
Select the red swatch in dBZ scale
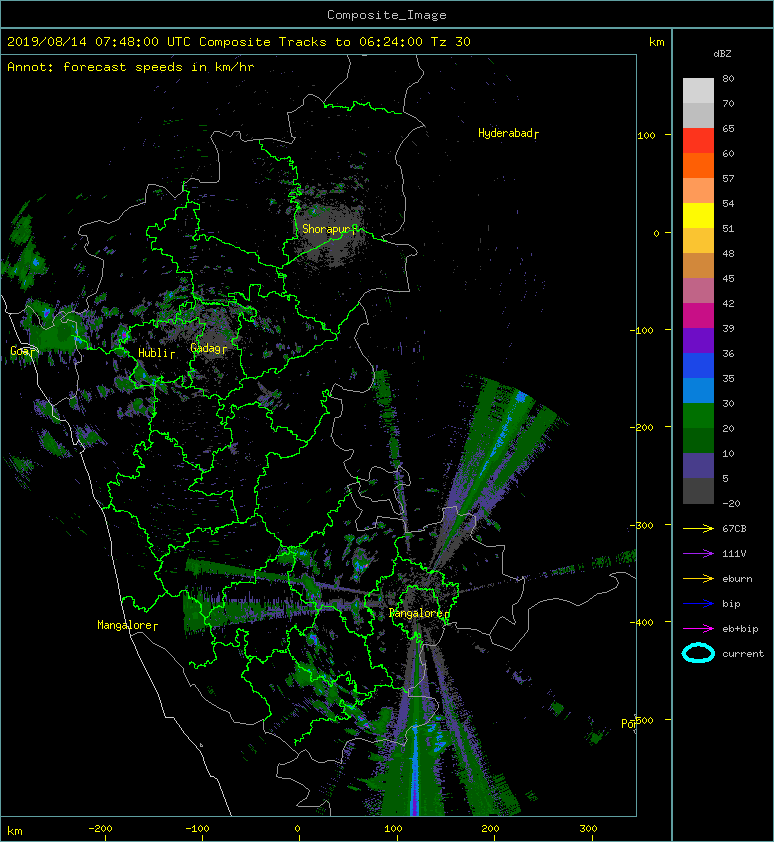click(x=698, y=141)
